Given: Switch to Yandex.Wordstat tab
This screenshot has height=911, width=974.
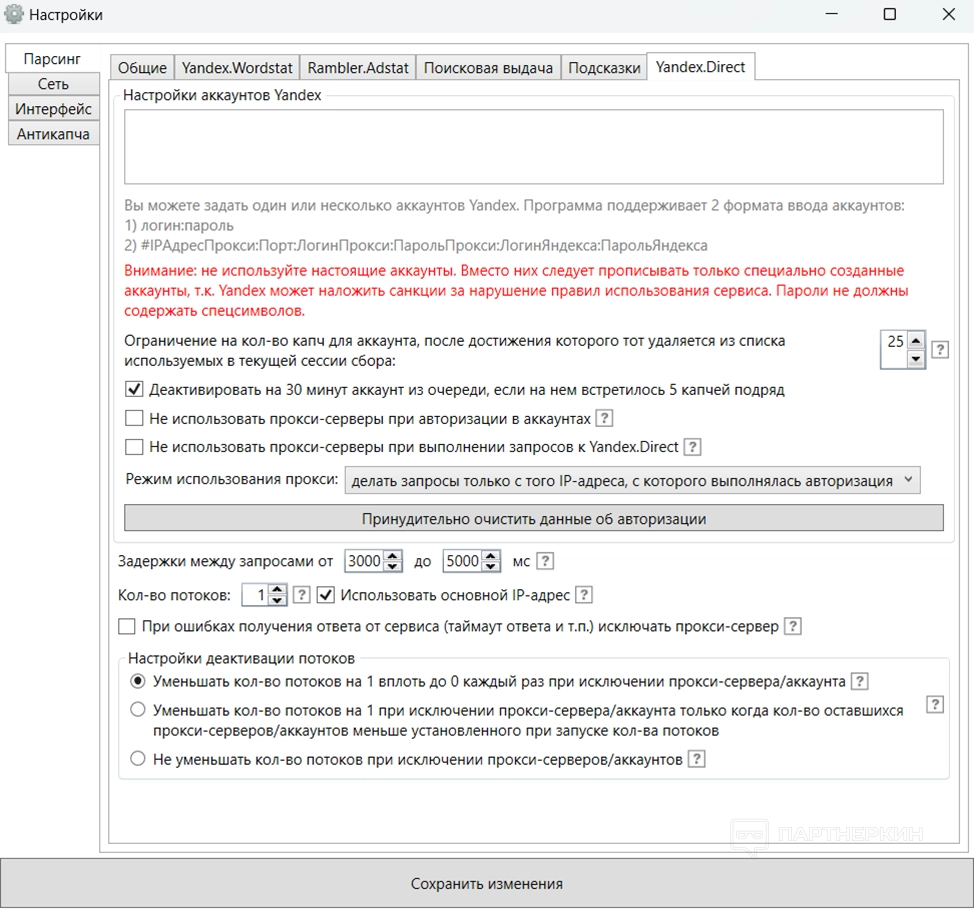Looking at the screenshot, I should (x=237, y=68).
